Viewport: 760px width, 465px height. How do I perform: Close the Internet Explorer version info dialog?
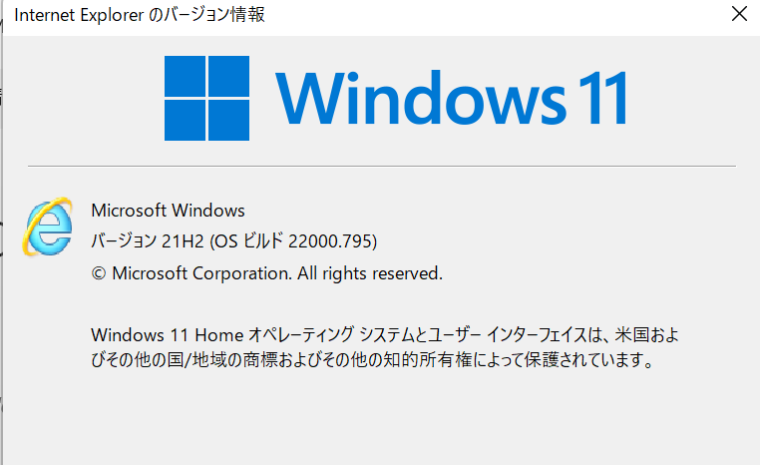coord(739,14)
